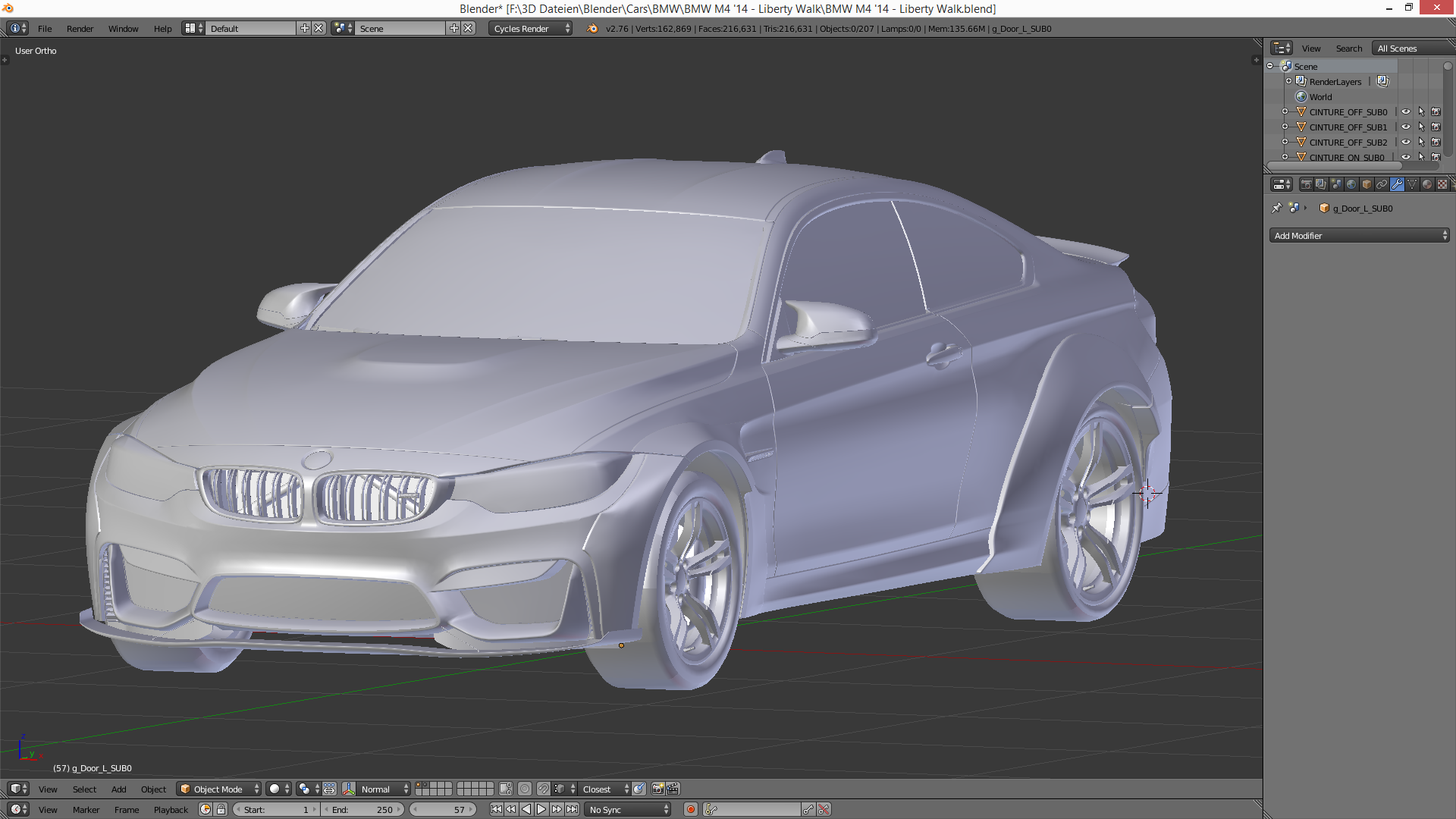Jump to the first frame
Screen dimensions: 1456x819
tap(496, 809)
